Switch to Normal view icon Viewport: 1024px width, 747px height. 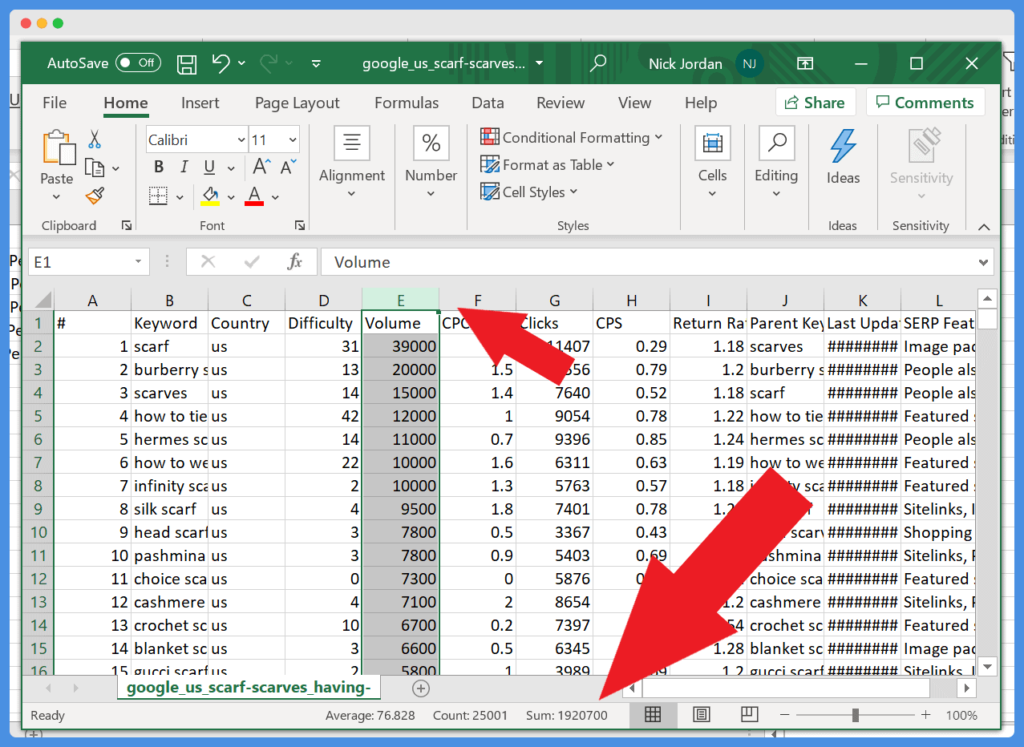pyautogui.click(x=652, y=715)
